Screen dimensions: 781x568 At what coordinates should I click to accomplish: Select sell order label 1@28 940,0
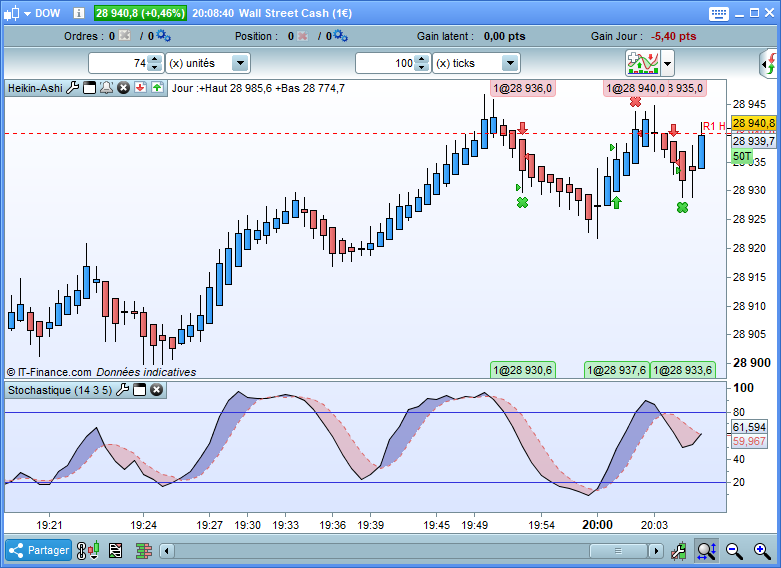tap(635, 88)
